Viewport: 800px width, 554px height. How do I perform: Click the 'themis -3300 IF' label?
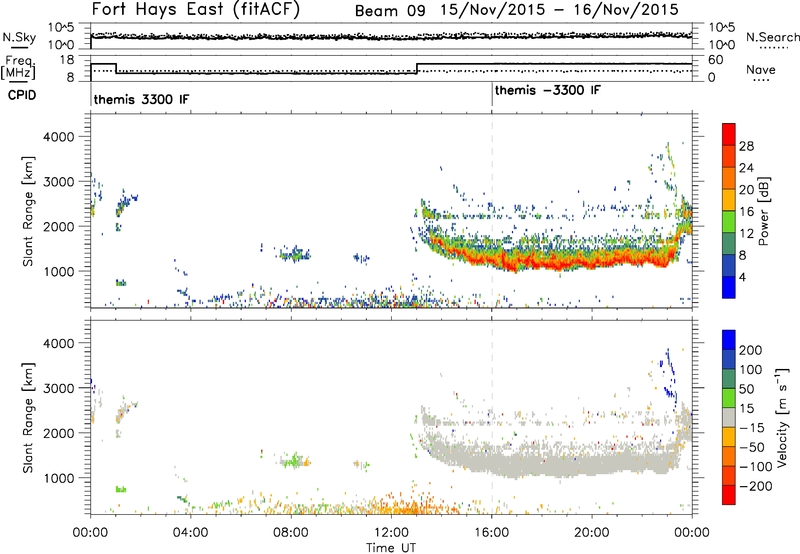point(547,90)
